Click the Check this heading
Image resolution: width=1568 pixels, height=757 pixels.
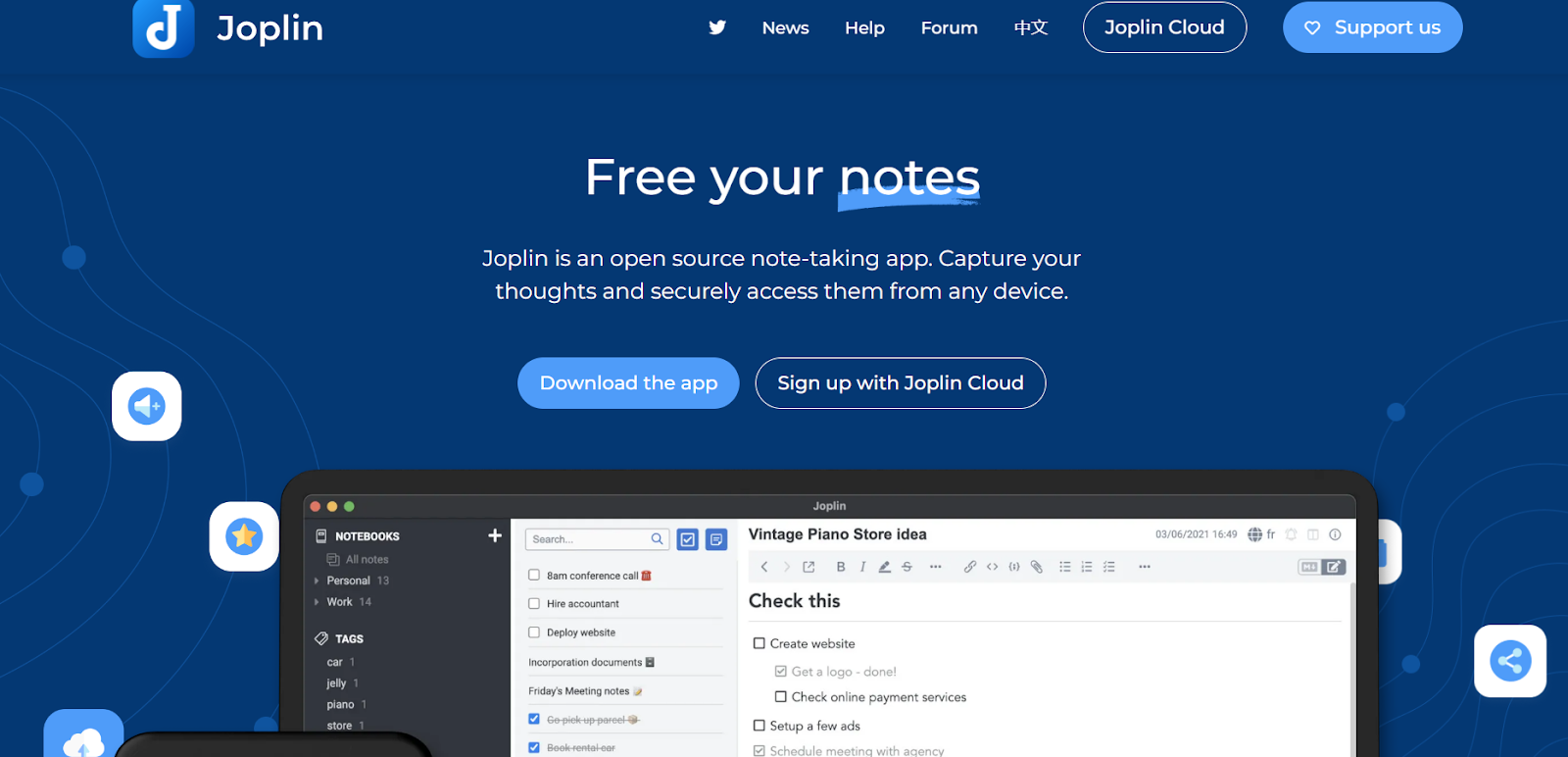(795, 601)
